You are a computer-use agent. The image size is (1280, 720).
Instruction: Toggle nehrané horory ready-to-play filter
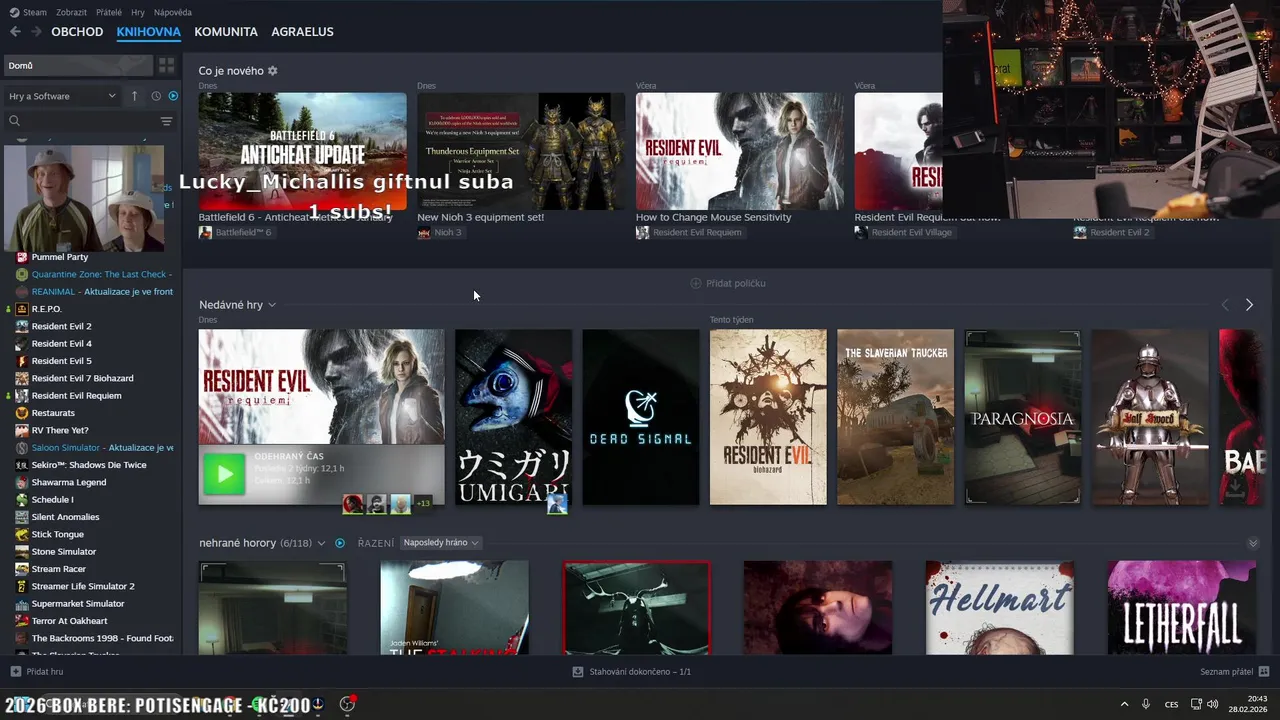coord(340,543)
